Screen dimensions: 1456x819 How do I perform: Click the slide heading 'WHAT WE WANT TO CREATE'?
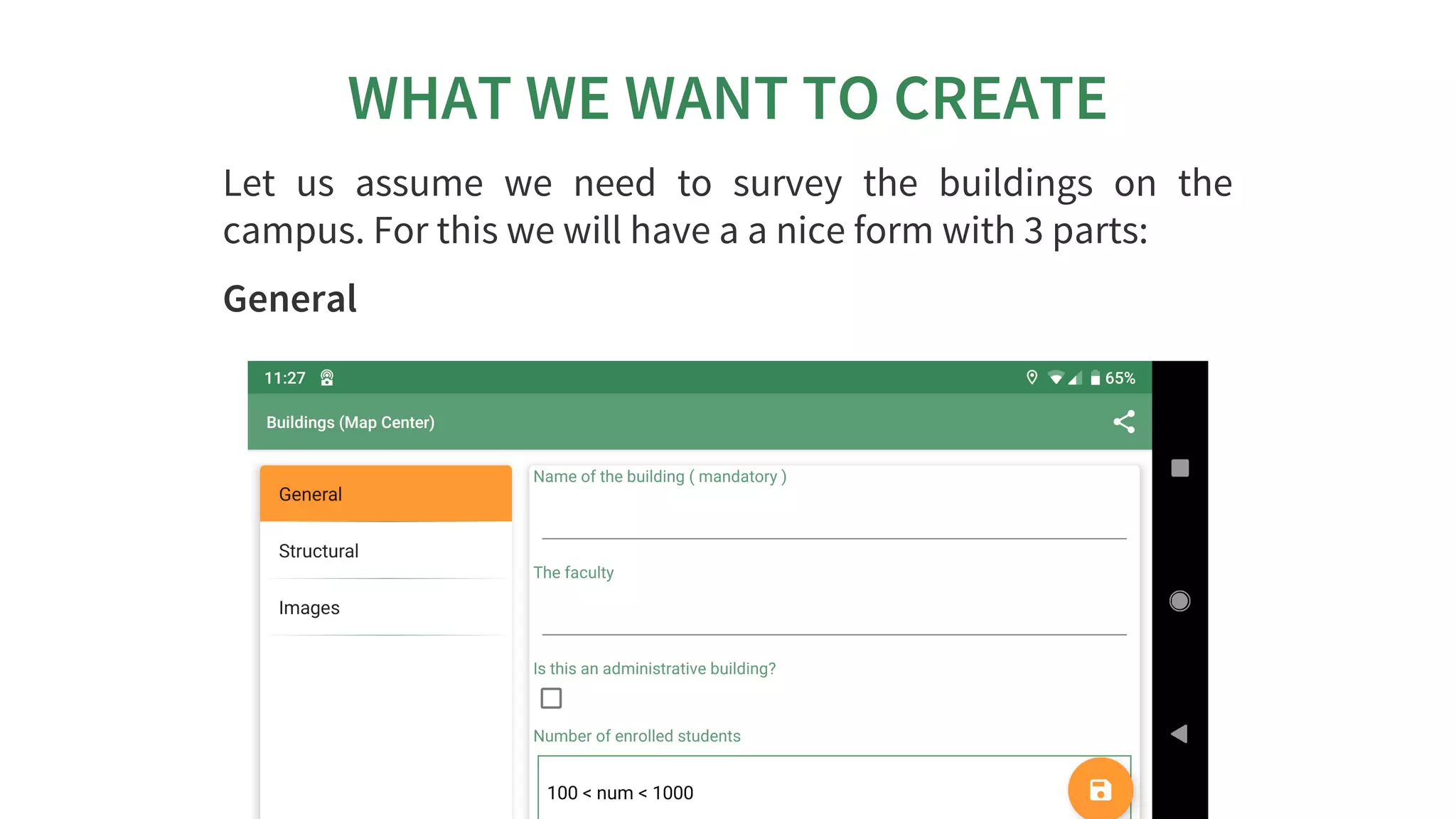[x=727, y=98]
